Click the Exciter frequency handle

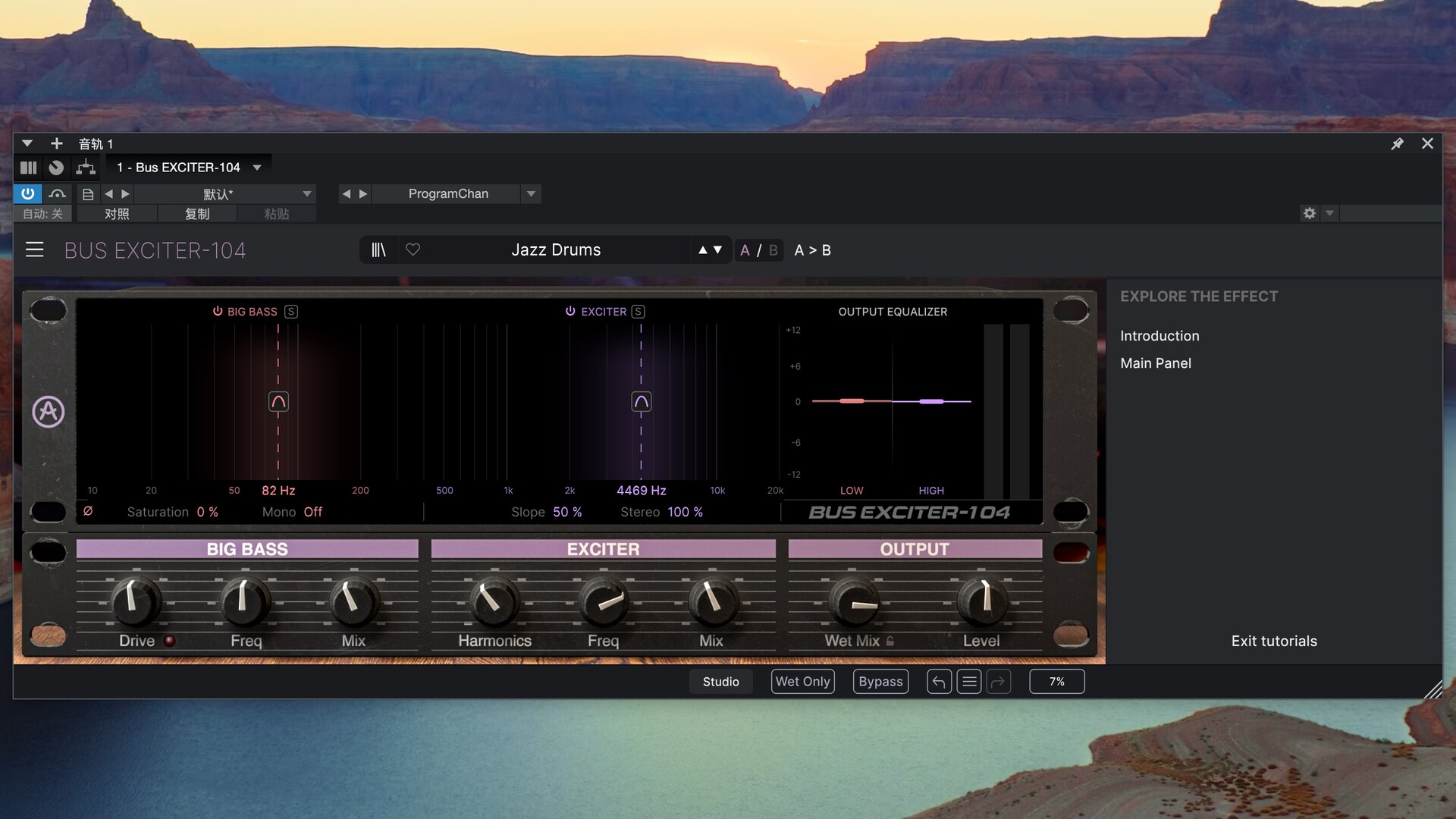[x=642, y=402]
